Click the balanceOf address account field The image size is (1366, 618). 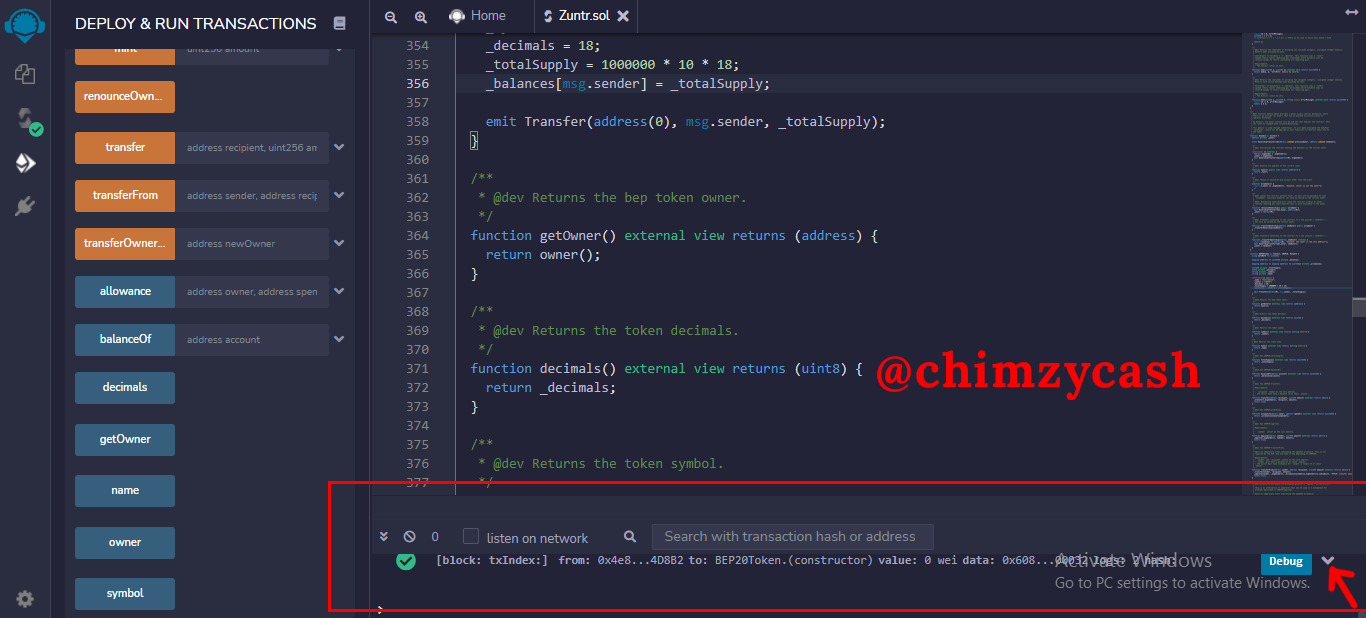252,339
